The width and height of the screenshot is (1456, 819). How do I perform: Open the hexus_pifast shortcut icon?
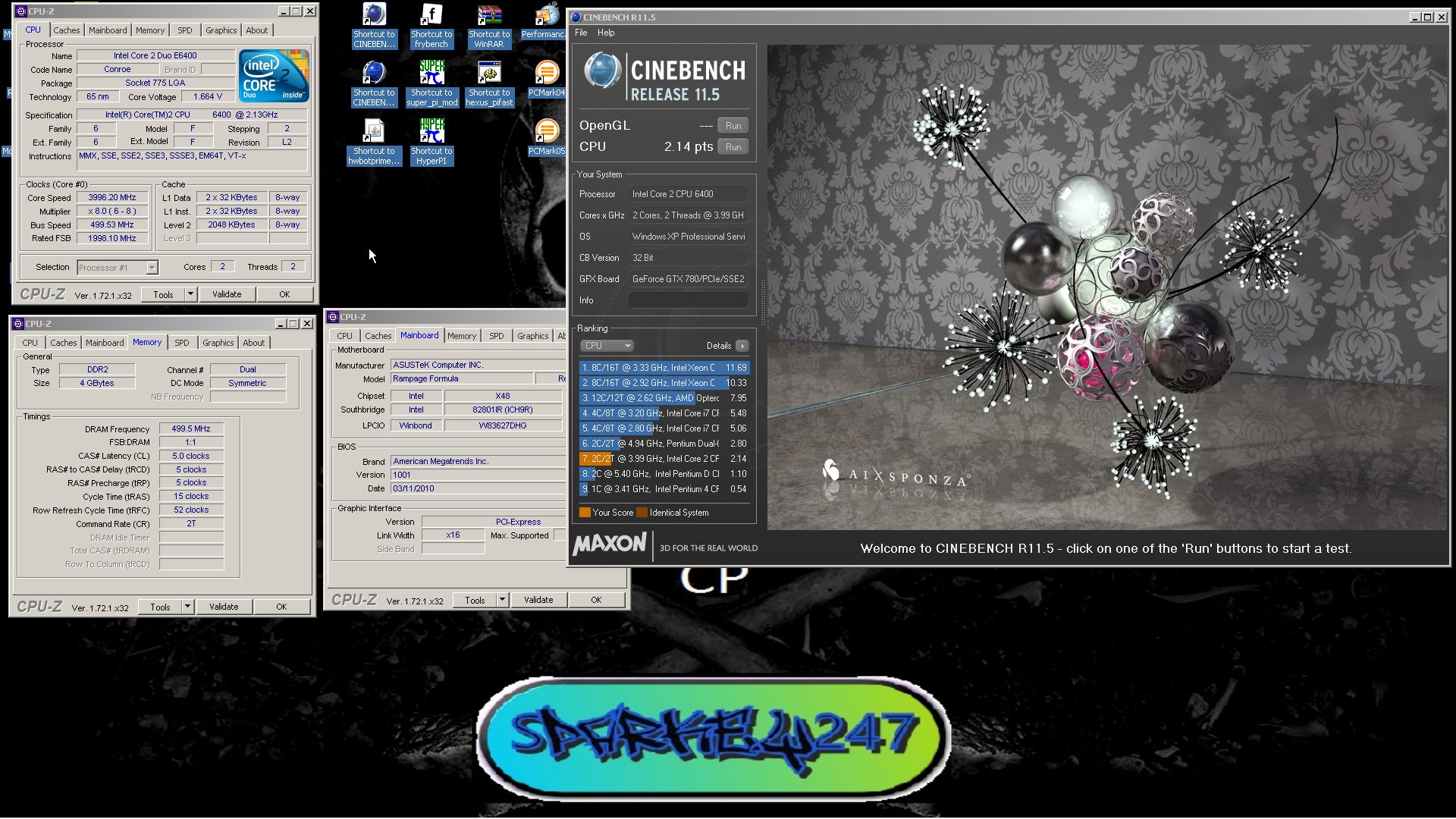click(489, 84)
